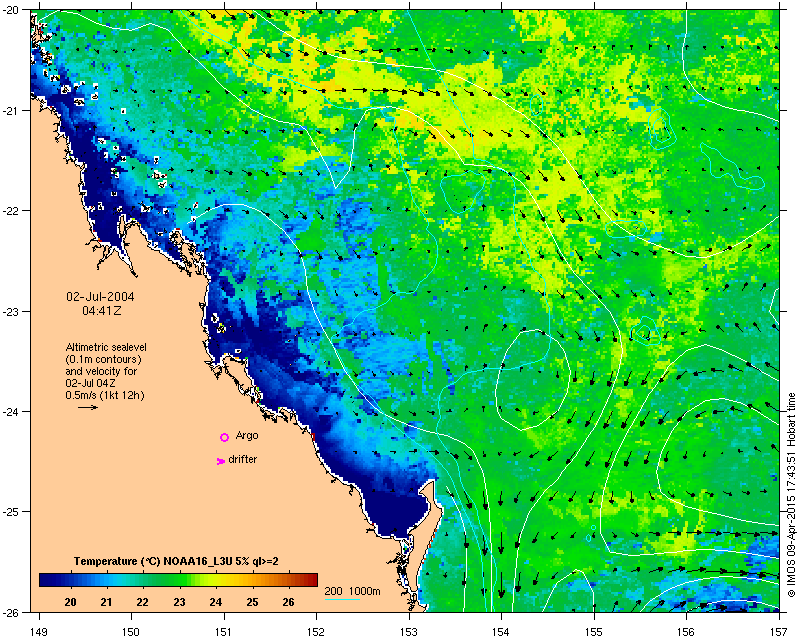Click the 'and velocity for' legend line
Screen dimensions: 800x640
(x=101, y=371)
